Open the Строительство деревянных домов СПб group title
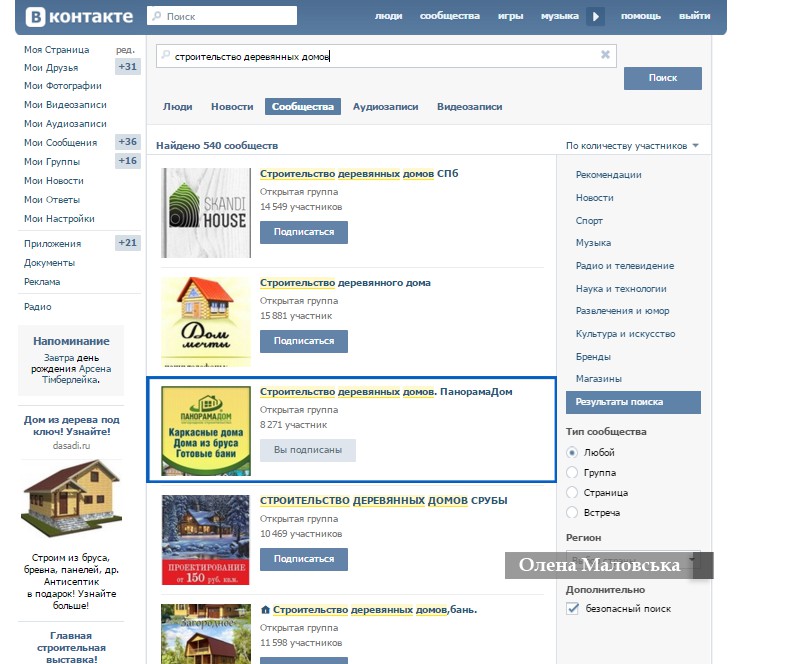The width and height of the screenshot is (790, 664). pyautogui.click(x=359, y=173)
